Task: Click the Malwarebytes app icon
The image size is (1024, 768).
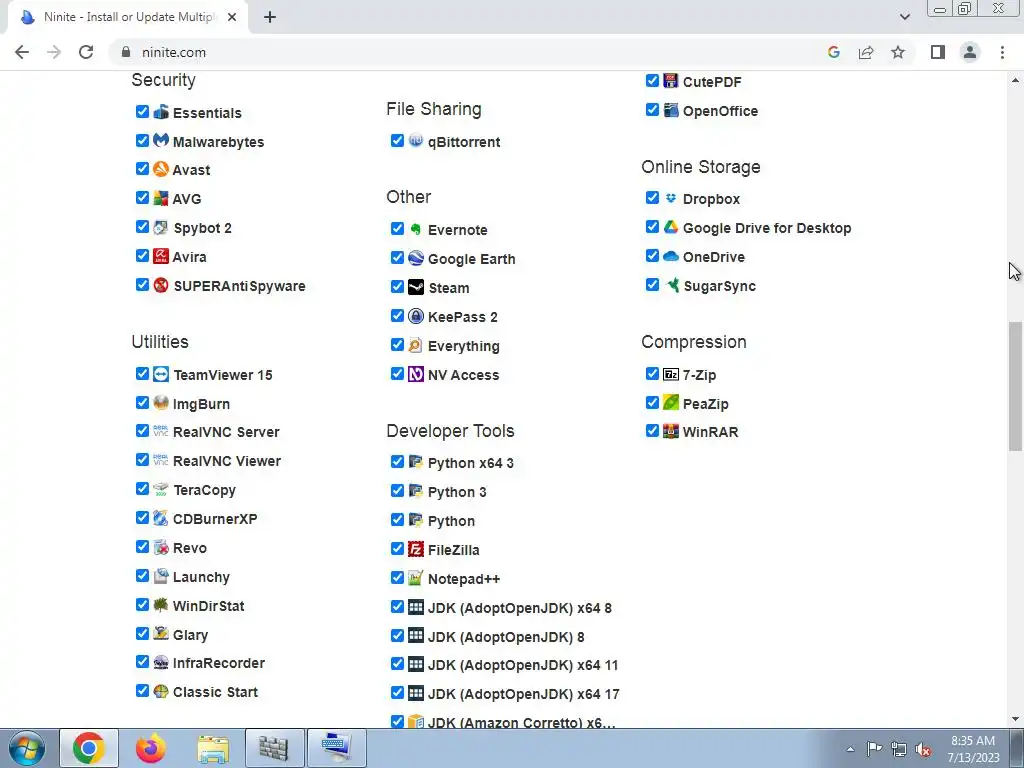Action: coord(161,140)
